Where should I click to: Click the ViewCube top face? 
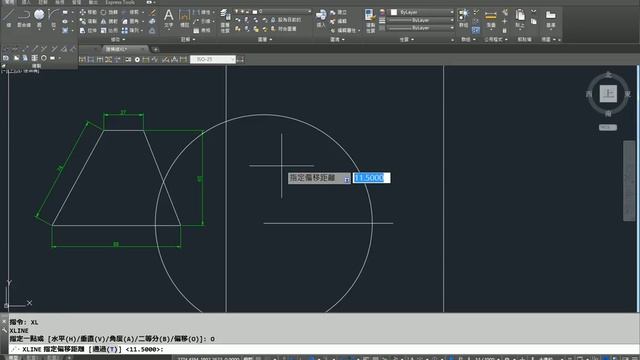tap(608, 94)
